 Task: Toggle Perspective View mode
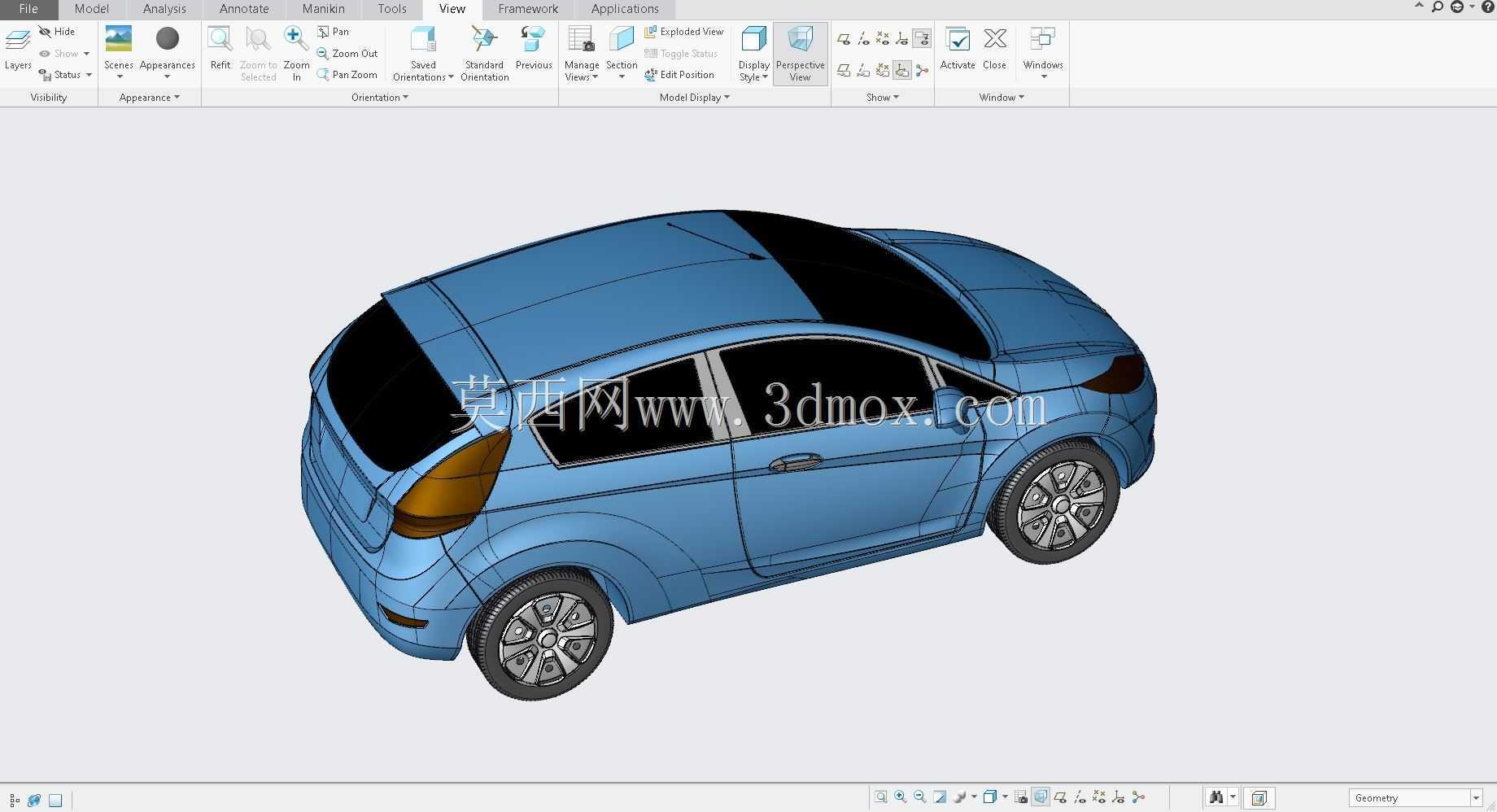pyautogui.click(x=800, y=54)
